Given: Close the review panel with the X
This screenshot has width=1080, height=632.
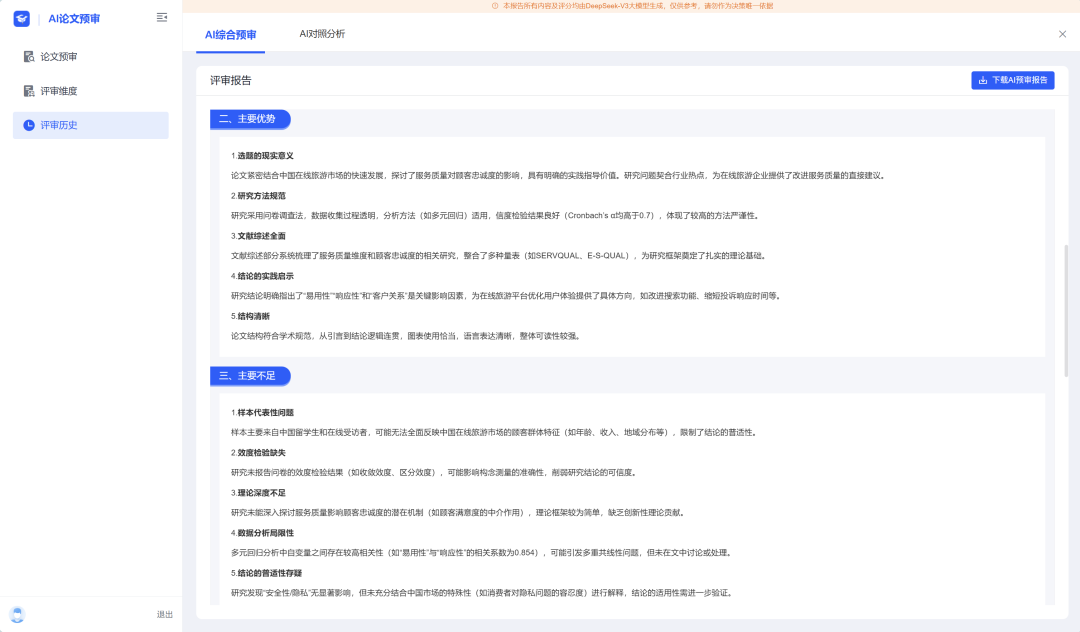Looking at the screenshot, I should (1062, 34).
